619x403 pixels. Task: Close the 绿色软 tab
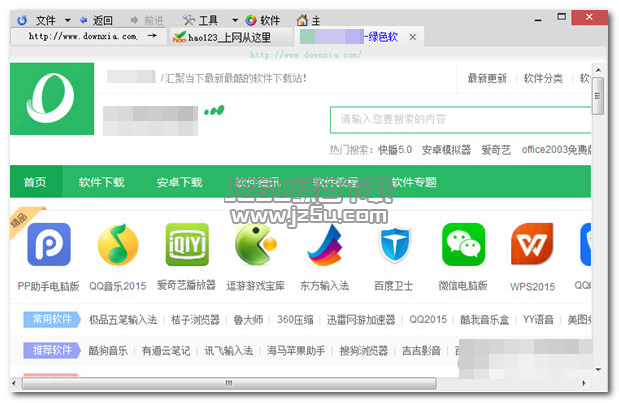[x=413, y=37]
